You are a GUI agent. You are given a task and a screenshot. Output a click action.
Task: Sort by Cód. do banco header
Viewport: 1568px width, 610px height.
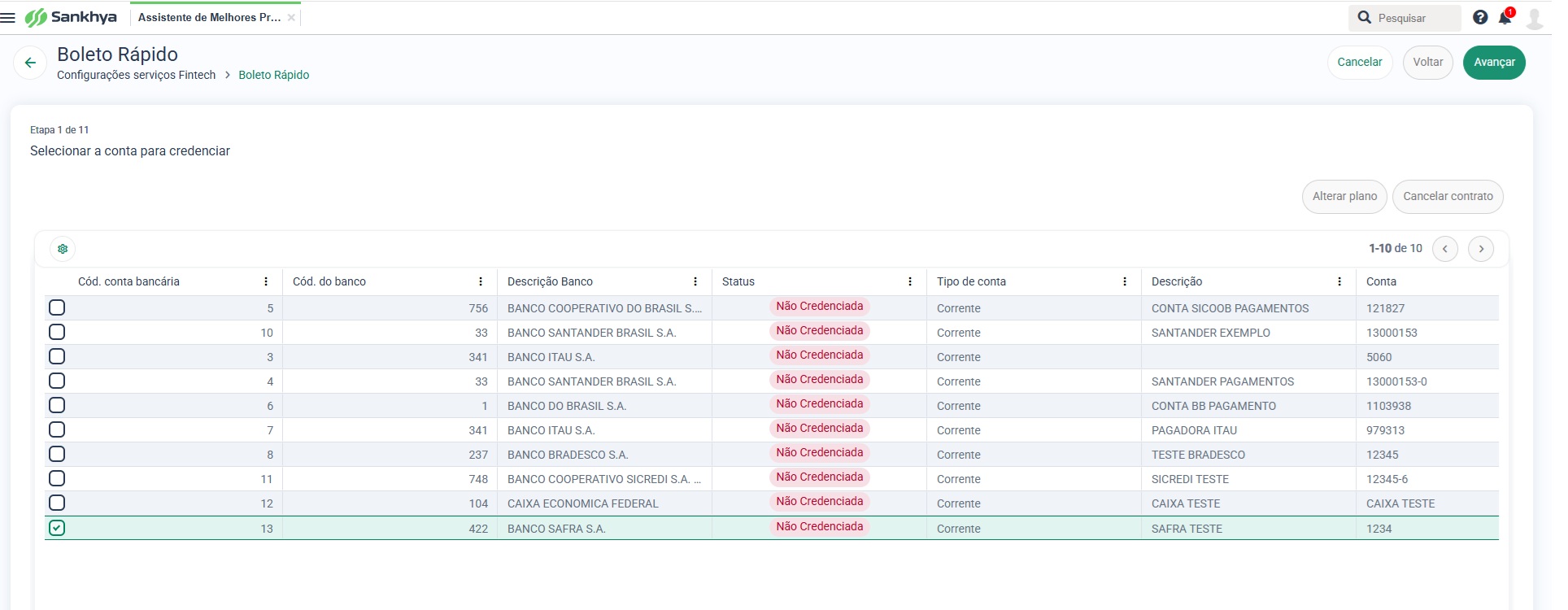tap(329, 281)
